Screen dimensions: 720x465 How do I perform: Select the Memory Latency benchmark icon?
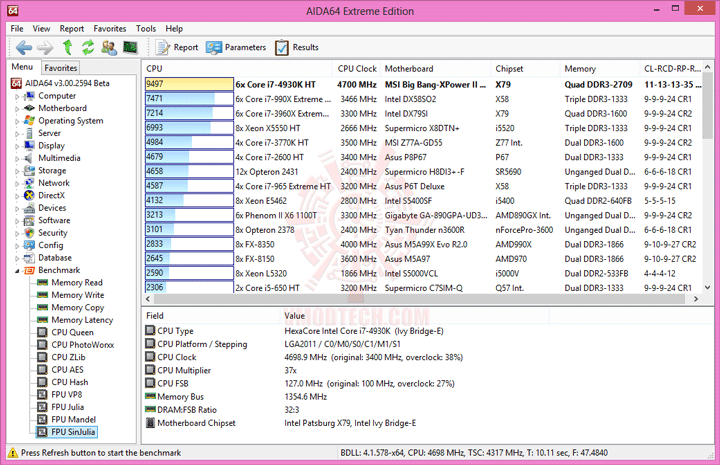tap(43, 319)
